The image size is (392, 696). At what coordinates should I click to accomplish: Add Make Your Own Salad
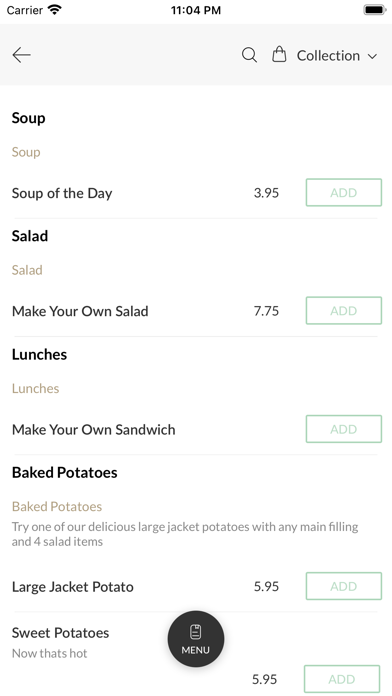344,311
